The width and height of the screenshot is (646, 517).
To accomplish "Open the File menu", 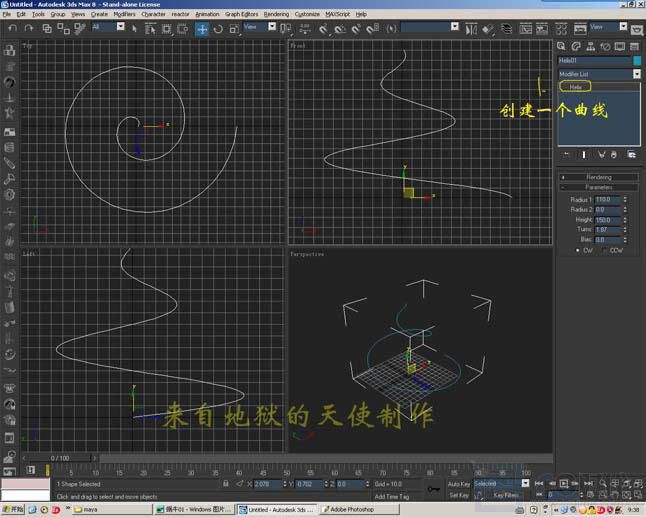I will click(x=7, y=14).
